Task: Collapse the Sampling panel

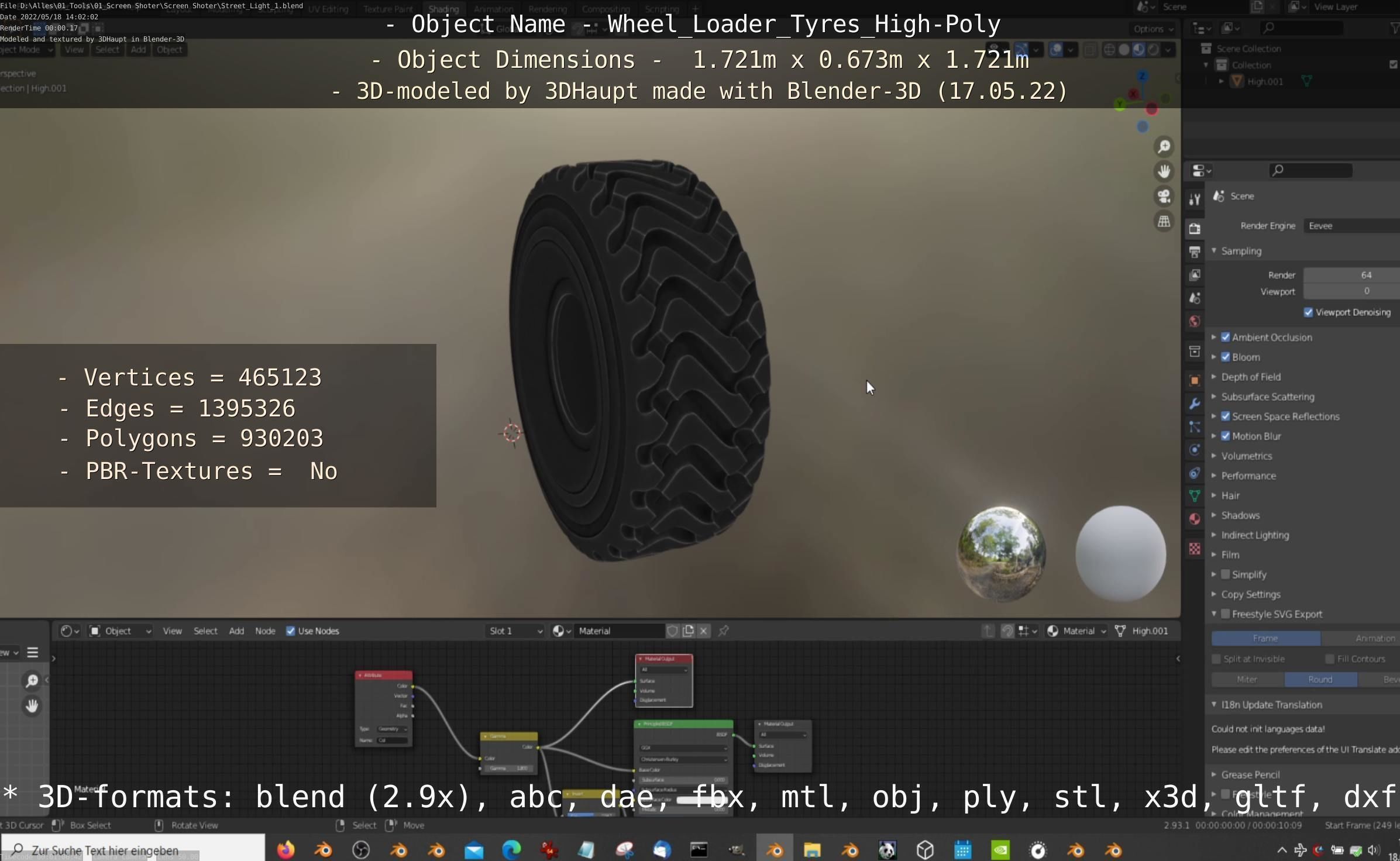Action: coord(1214,251)
